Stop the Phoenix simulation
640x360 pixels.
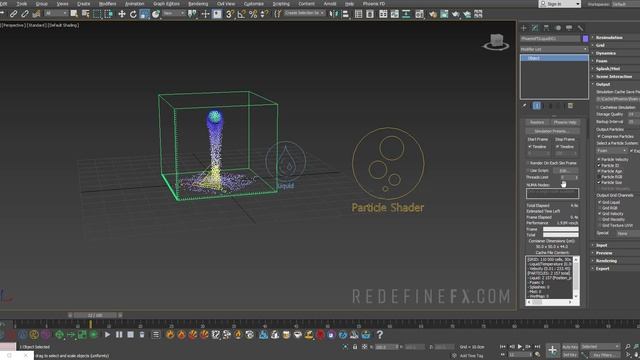131,335
